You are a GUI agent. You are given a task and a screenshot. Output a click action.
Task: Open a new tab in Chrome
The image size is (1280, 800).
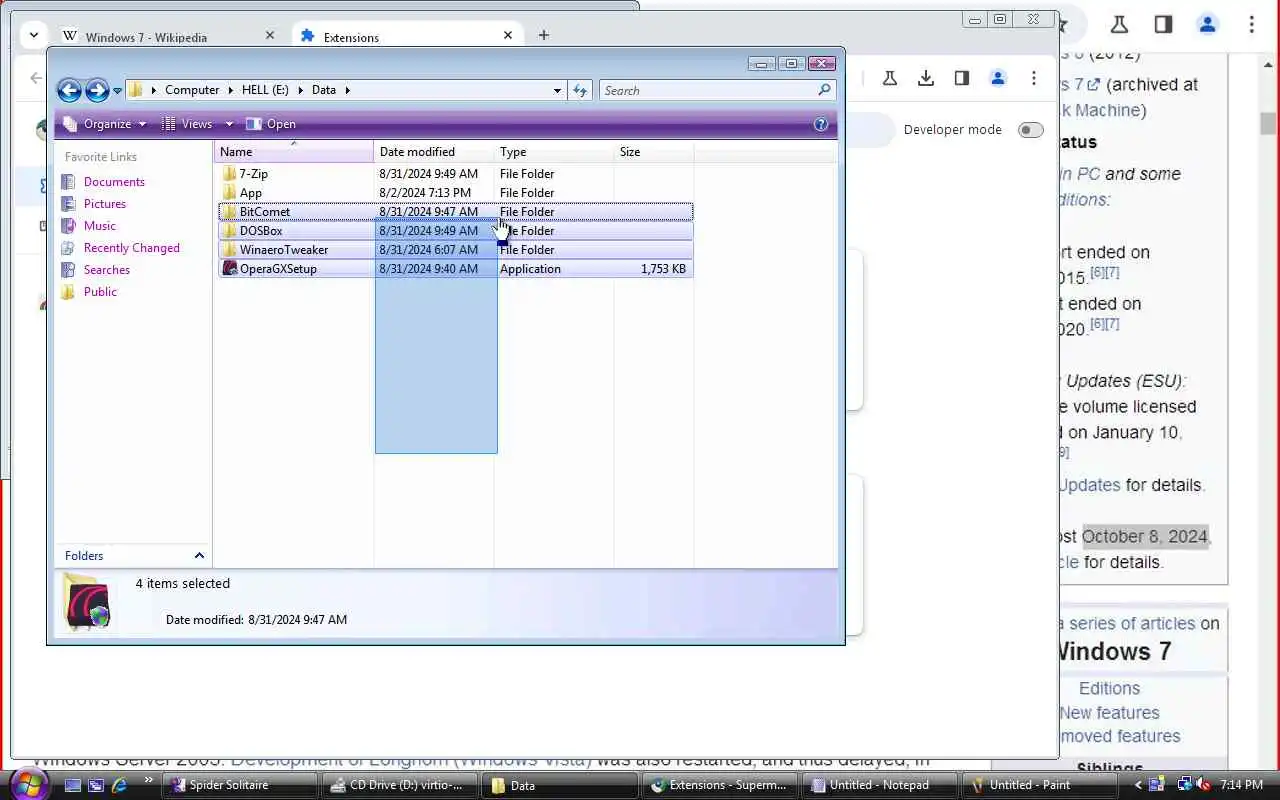[x=543, y=35]
